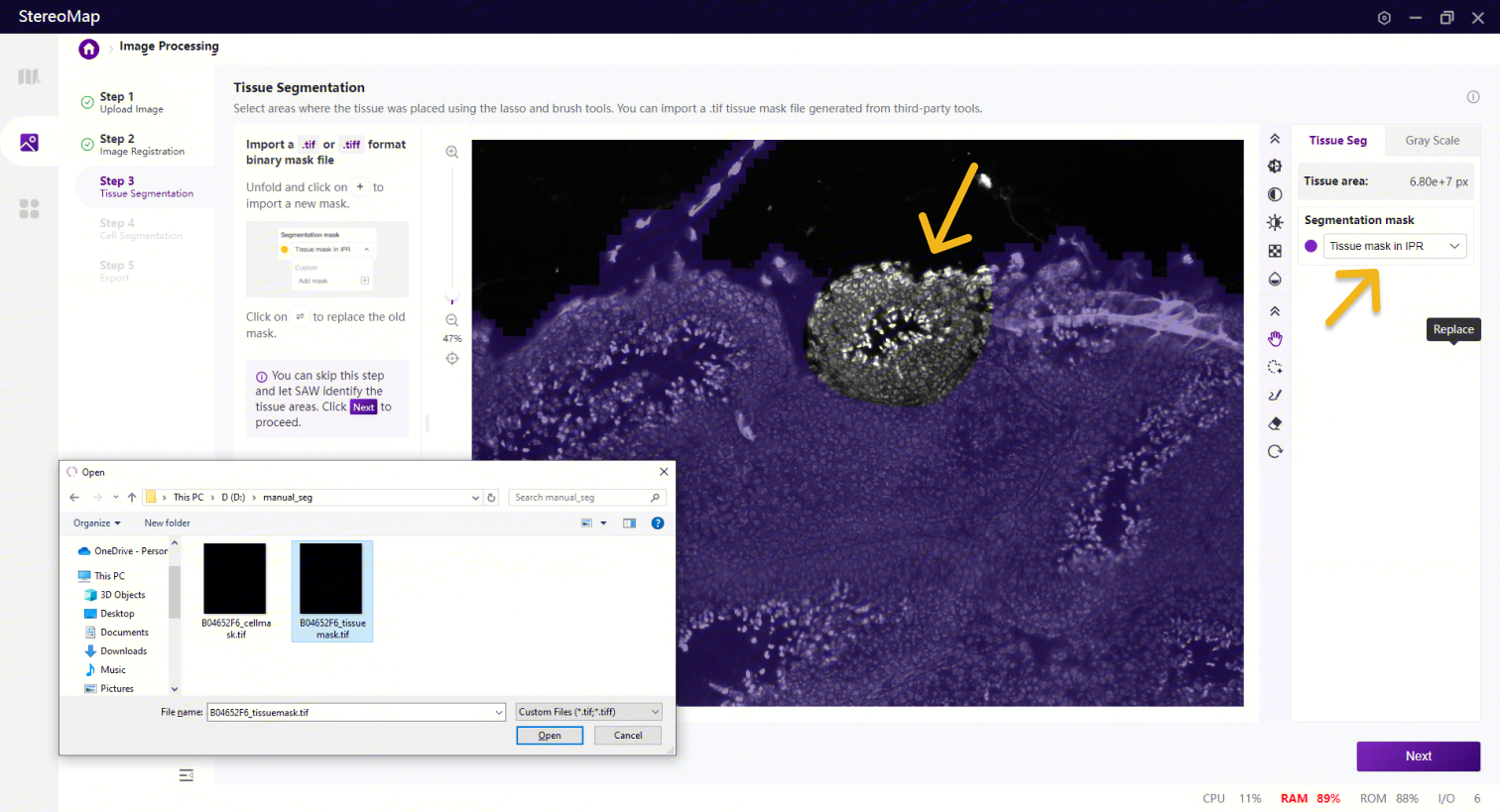The width and height of the screenshot is (1500, 812).
Task: Click the purple Next button
Action: coord(1418,755)
